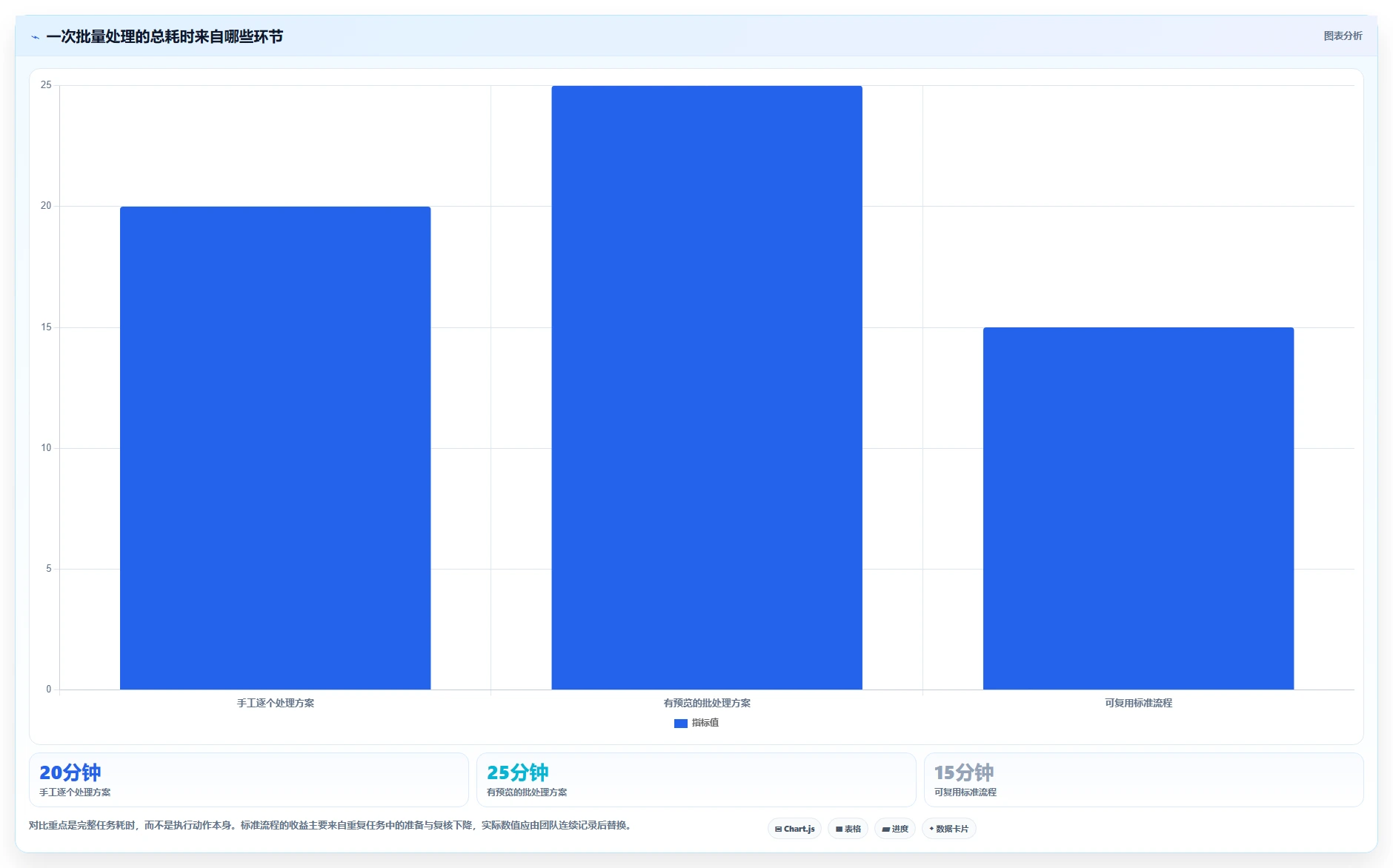The image size is (1393, 868).
Task: Click the 进度 chip icon
Action: point(885,829)
